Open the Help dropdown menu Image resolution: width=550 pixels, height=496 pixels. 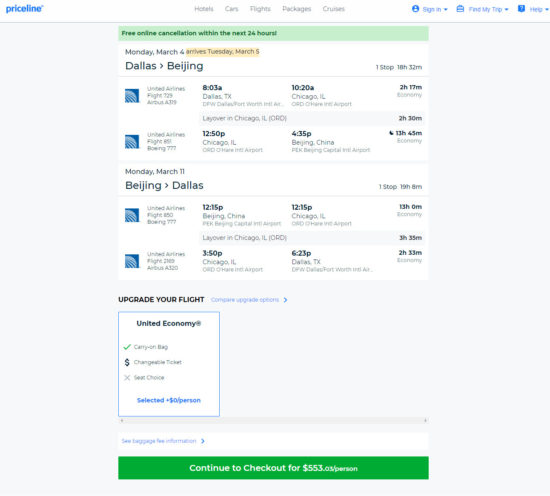point(539,9)
